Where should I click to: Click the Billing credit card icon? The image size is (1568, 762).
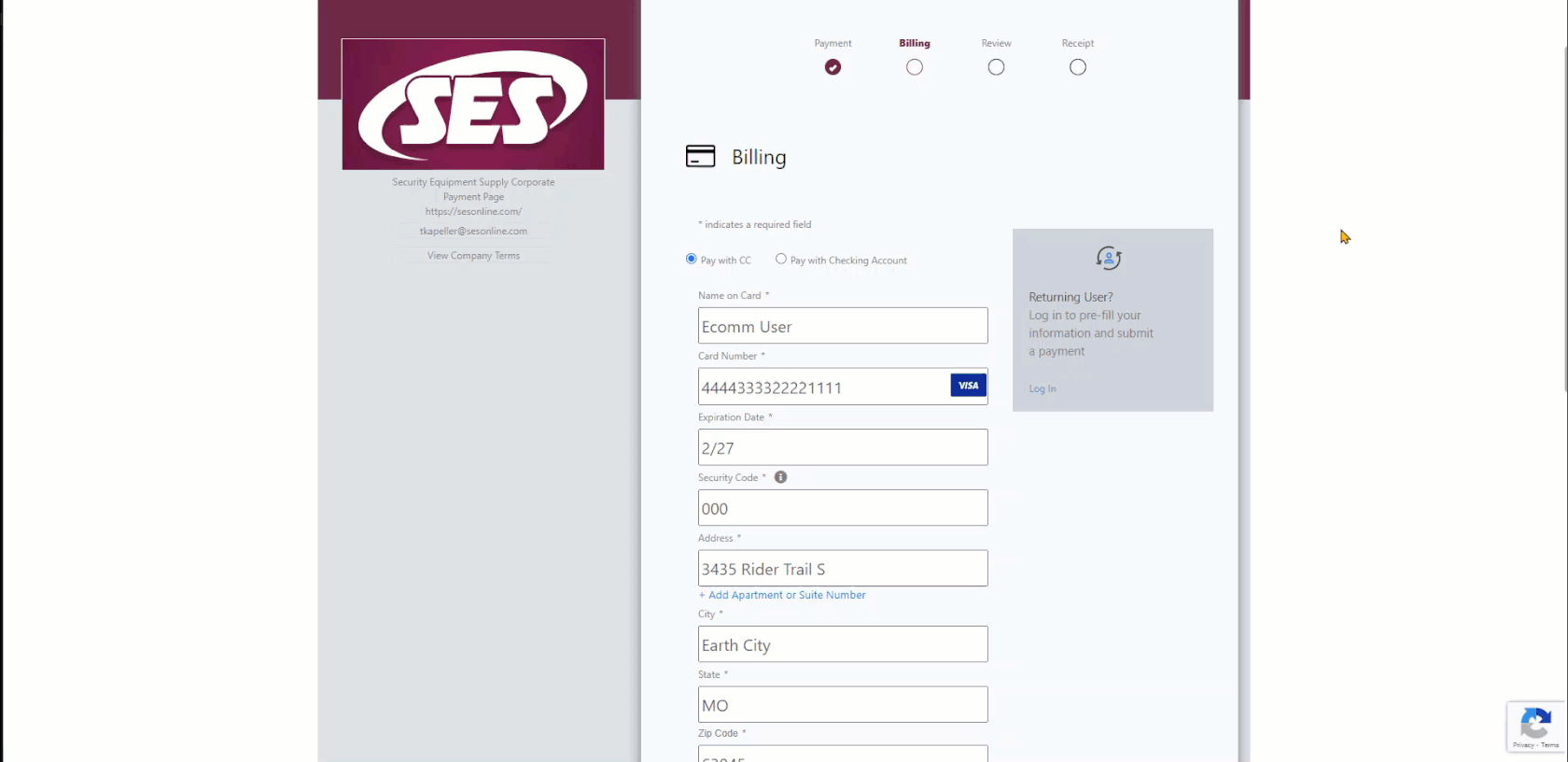click(700, 156)
